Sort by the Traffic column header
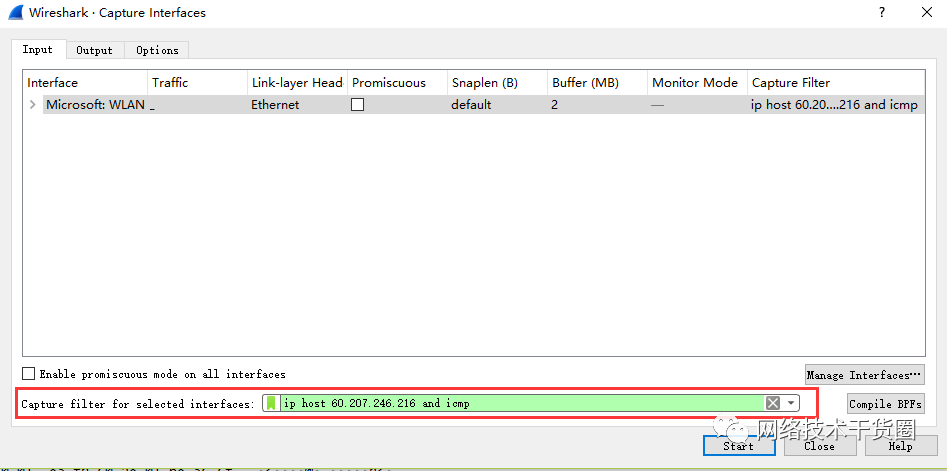The height and width of the screenshot is (471, 947). [x=197, y=83]
